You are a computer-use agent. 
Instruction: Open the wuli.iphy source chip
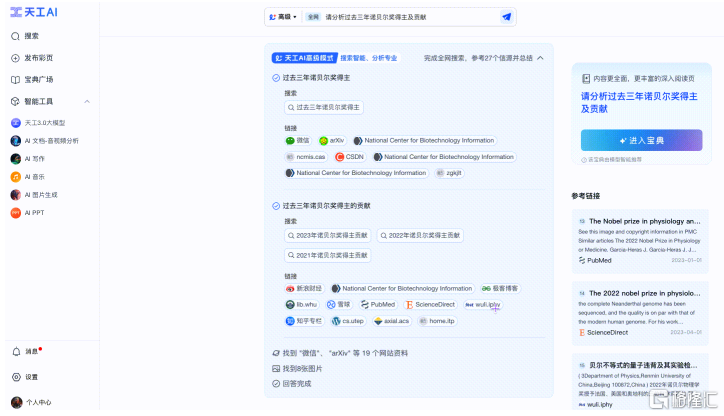[483, 305]
